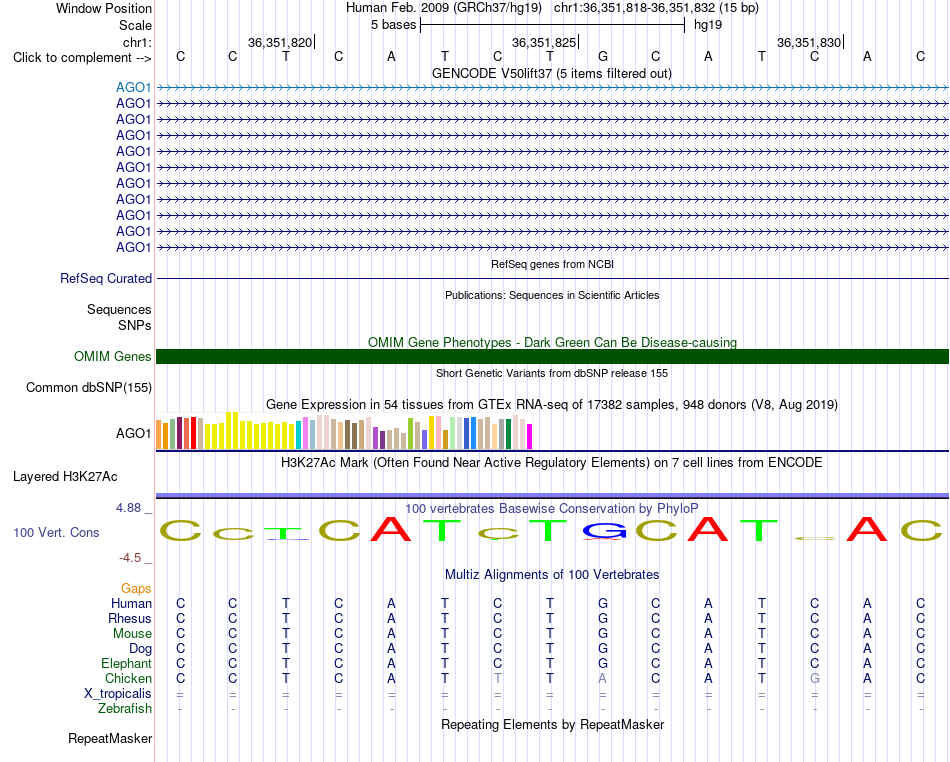Click the OMIM Gene Phenotypes green title
Viewport: 950px width, 762px height.
(552, 343)
